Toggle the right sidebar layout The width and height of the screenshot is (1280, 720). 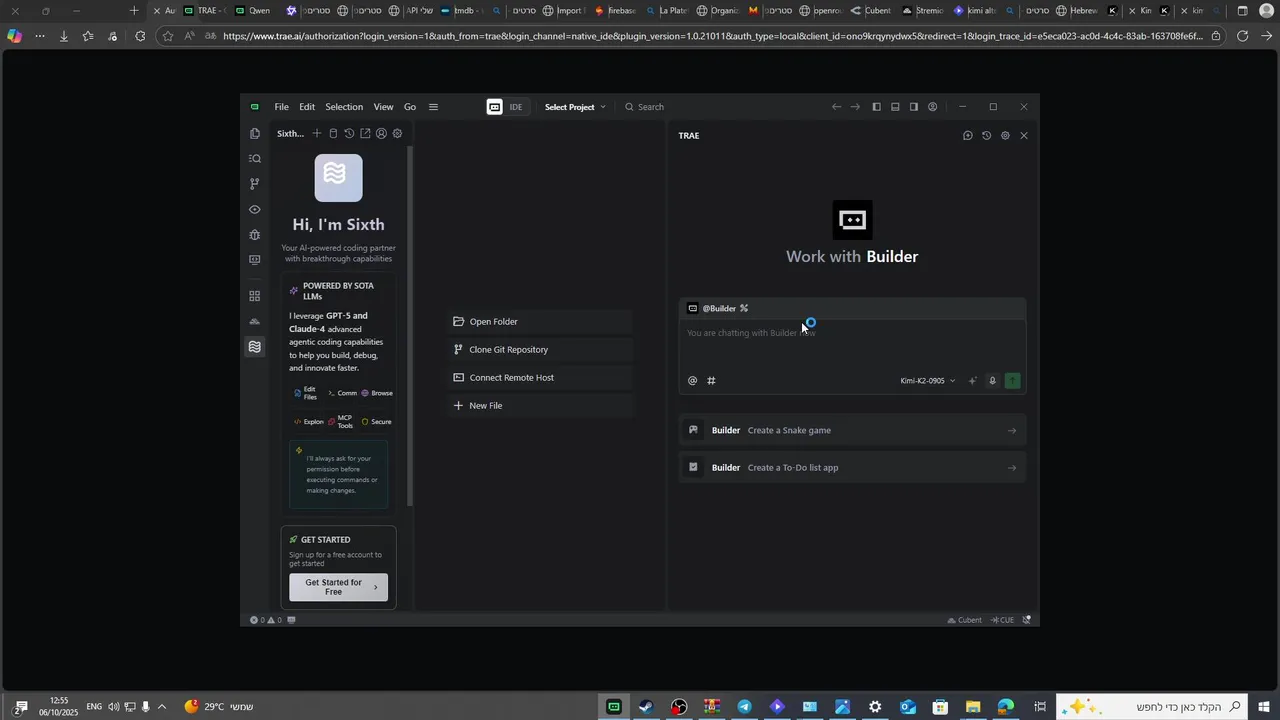(914, 107)
